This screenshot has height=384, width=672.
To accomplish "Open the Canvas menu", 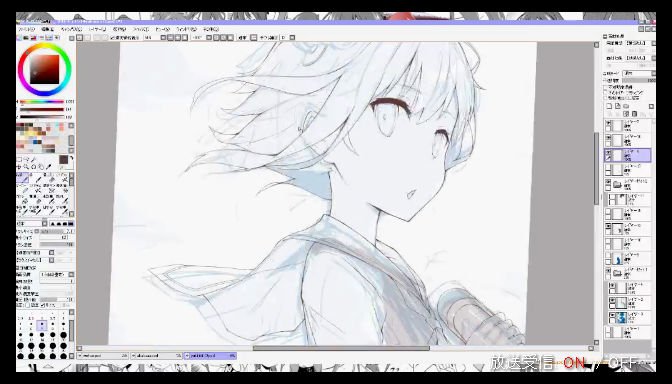I will tap(71, 29).
